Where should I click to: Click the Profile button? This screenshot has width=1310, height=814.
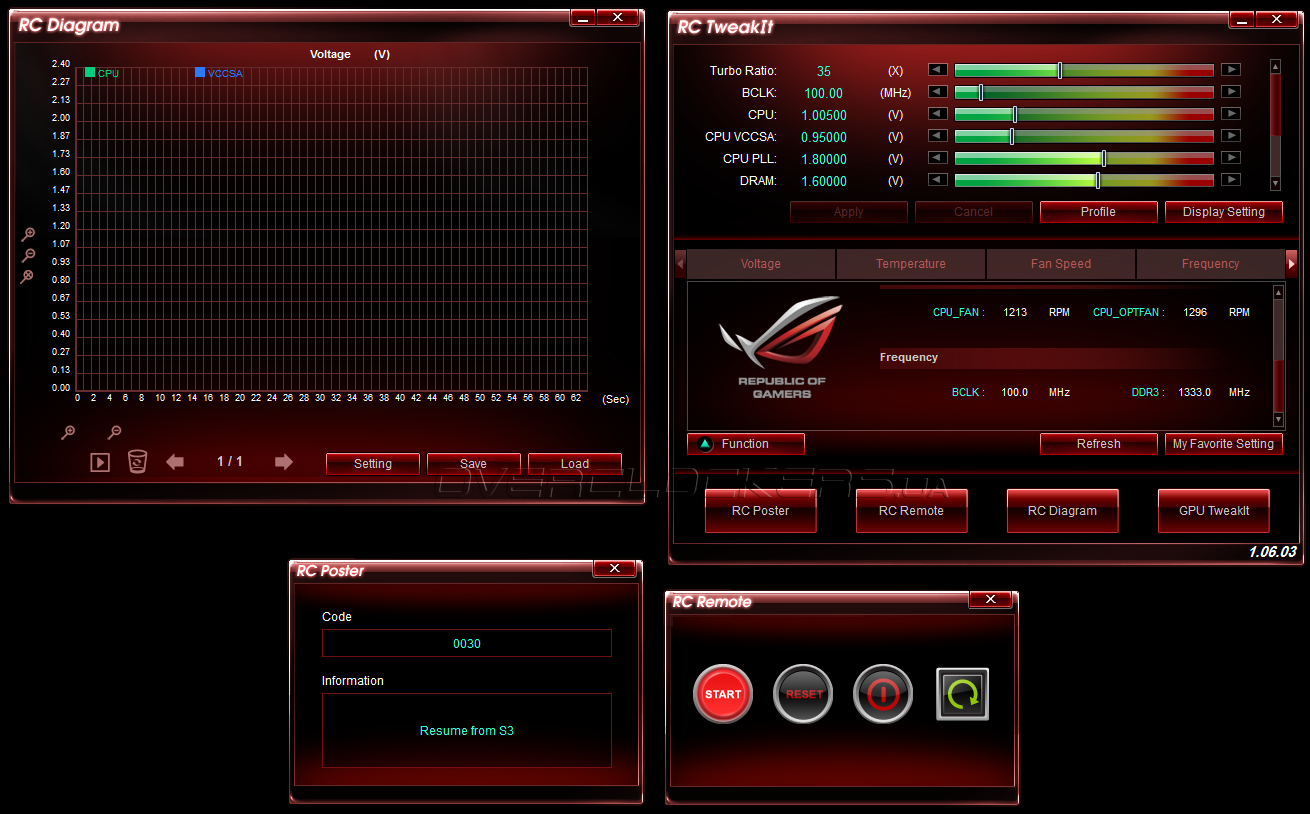coord(1098,212)
